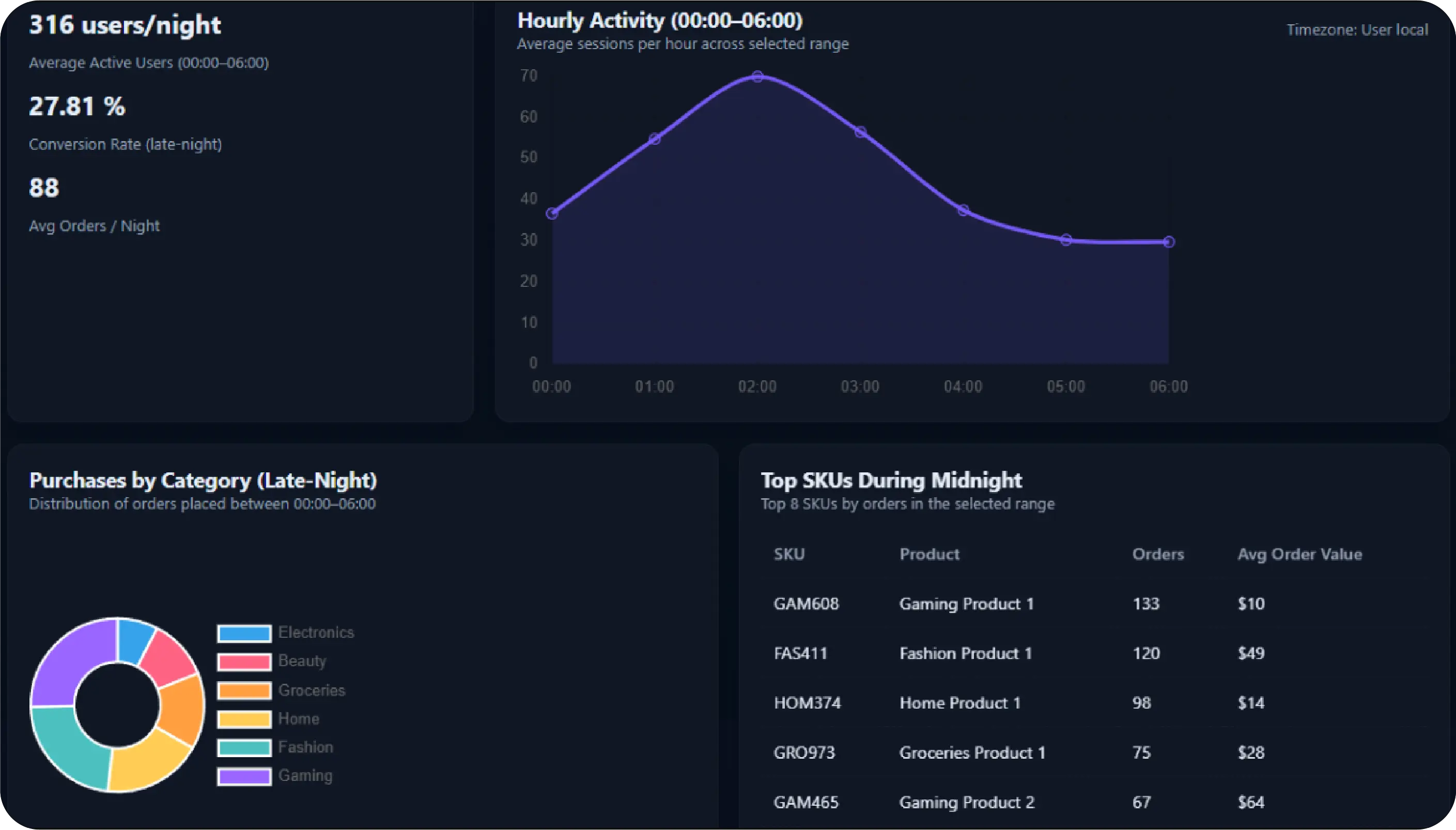Toggle the Groceries legend swatch
This screenshot has height=830, width=1456.
click(x=244, y=690)
